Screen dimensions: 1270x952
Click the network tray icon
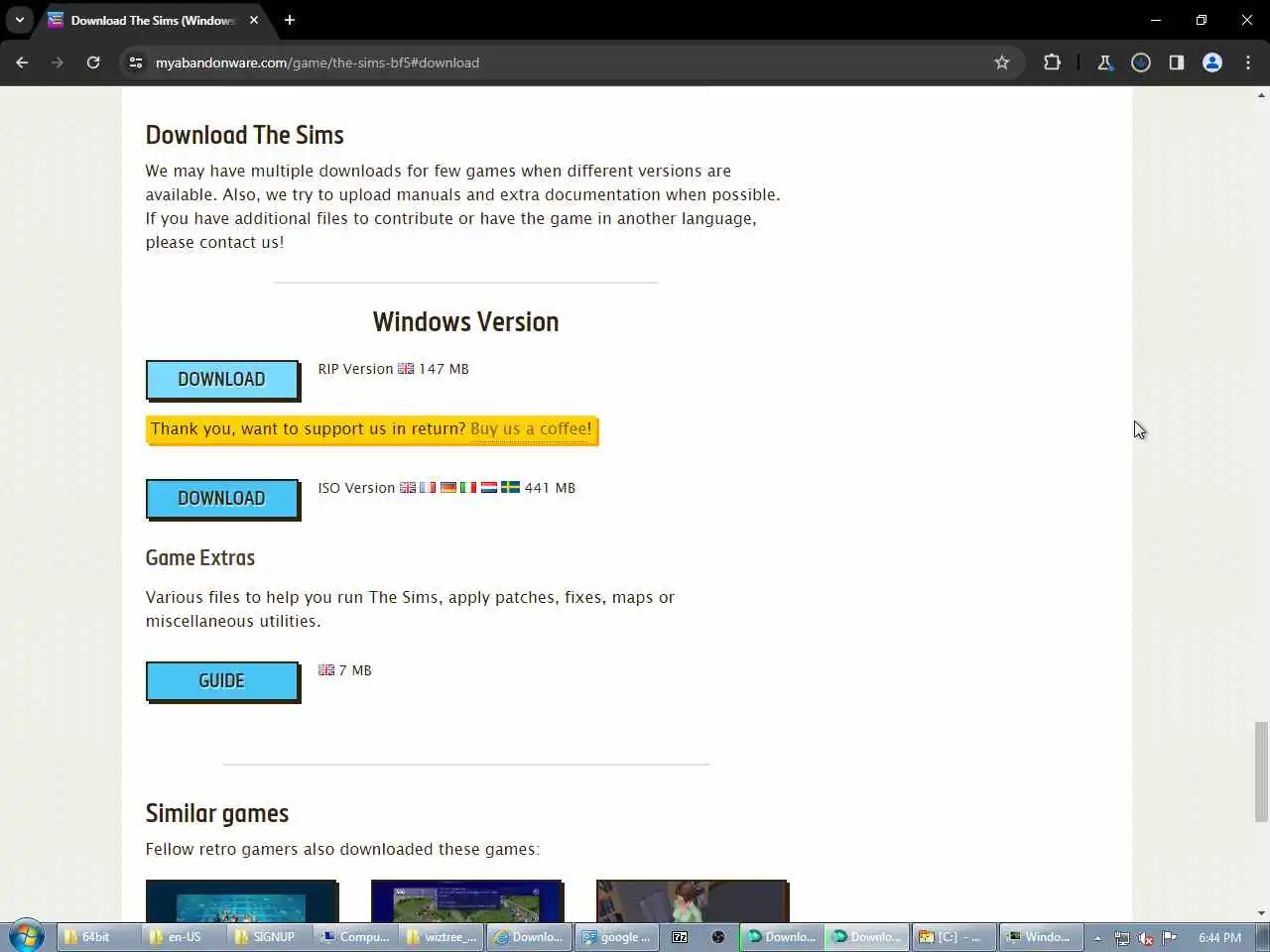tap(1122, 938)
